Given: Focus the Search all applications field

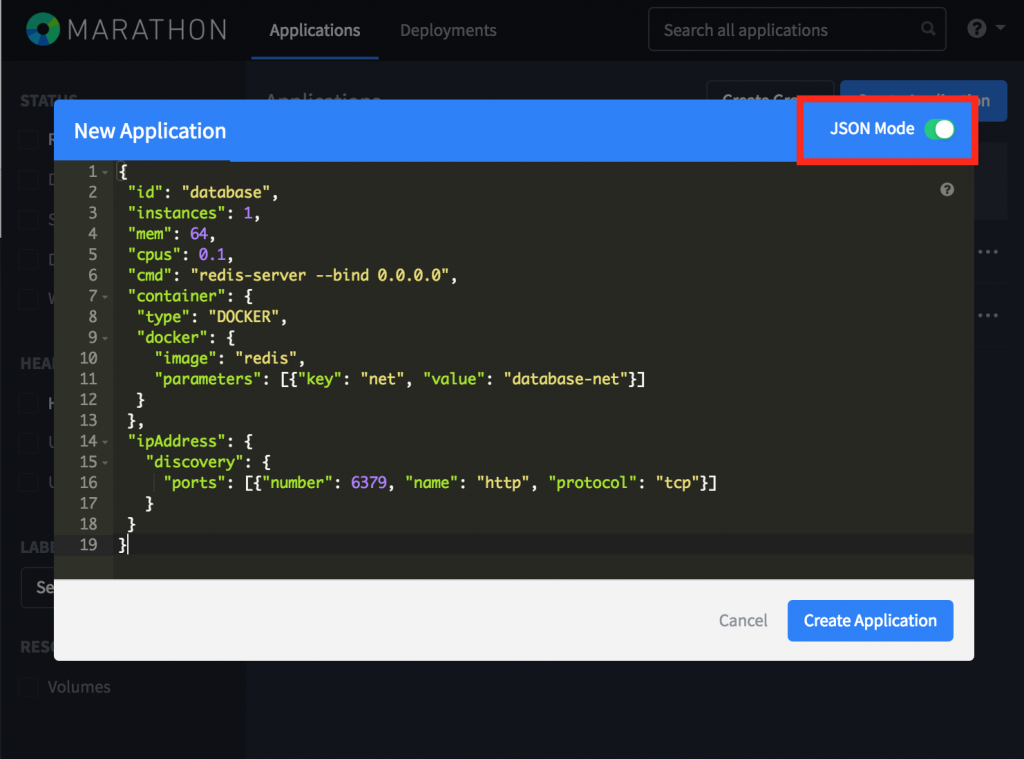Looking at the screenshot, I should pos(797,29).
